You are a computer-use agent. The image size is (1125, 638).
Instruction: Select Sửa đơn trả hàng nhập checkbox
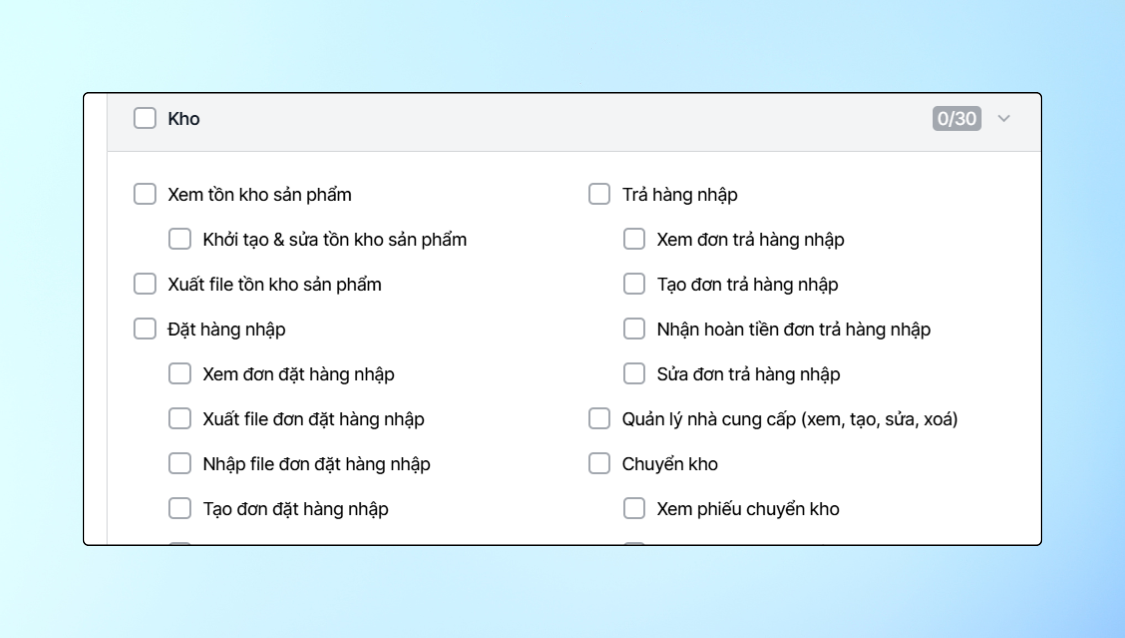tap(634, 374)
